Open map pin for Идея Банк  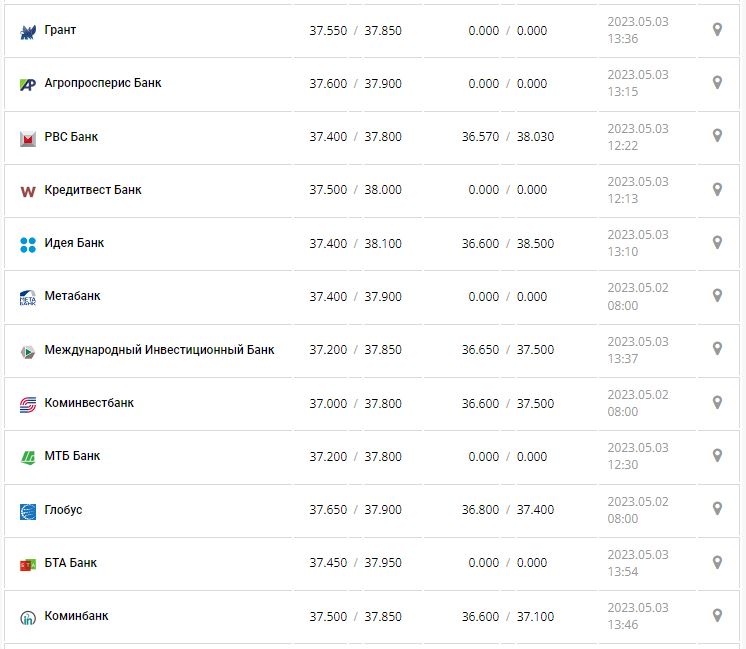coord(717,242)
